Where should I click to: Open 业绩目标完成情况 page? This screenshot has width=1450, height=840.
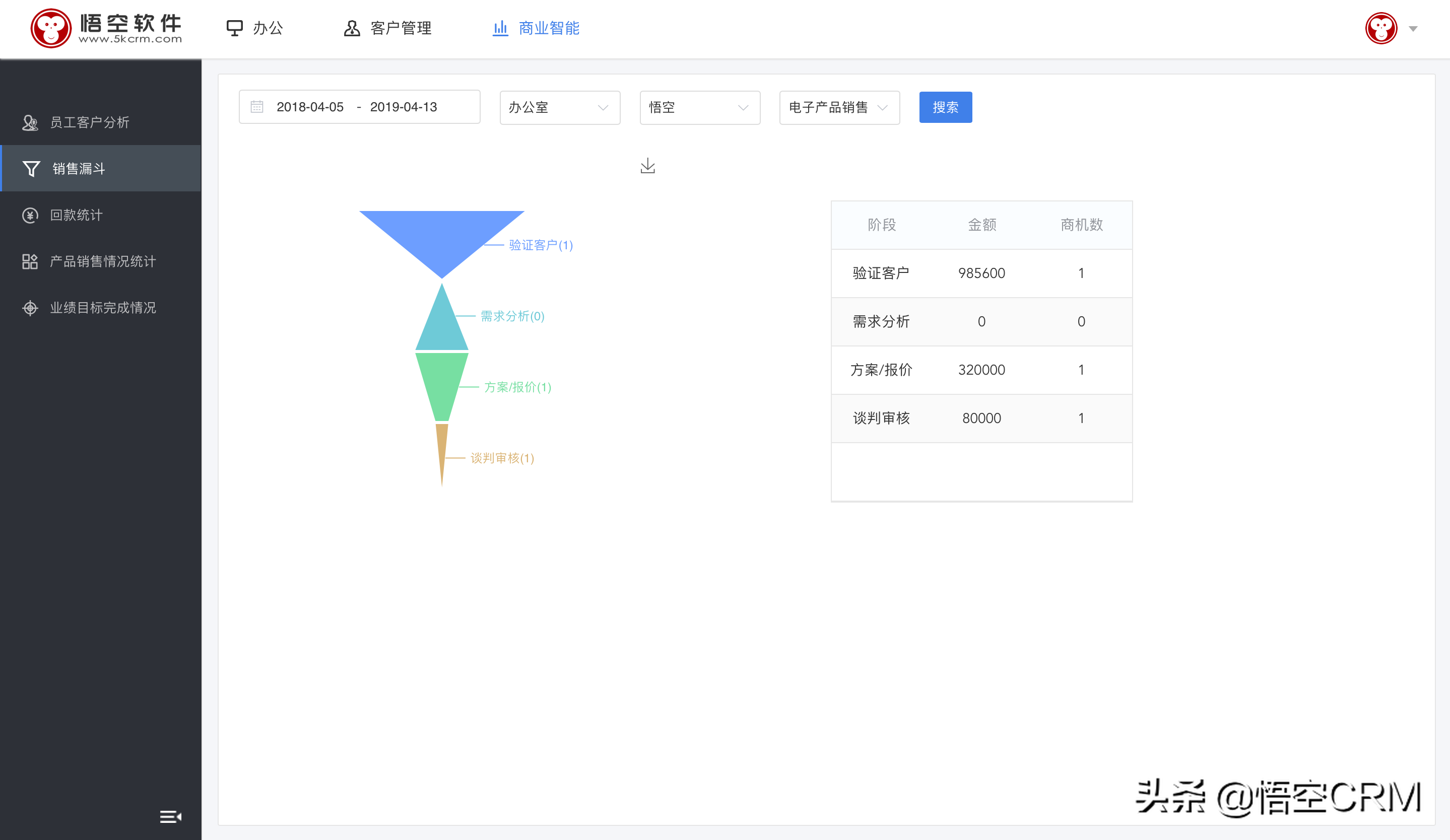tap(102, 308)
